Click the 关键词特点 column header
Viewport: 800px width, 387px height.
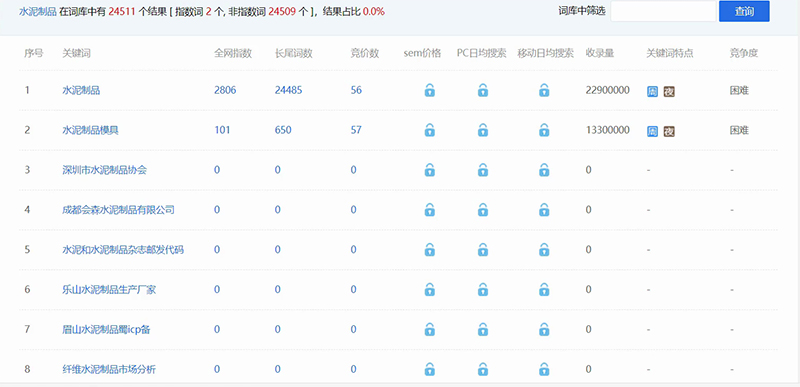670,54
